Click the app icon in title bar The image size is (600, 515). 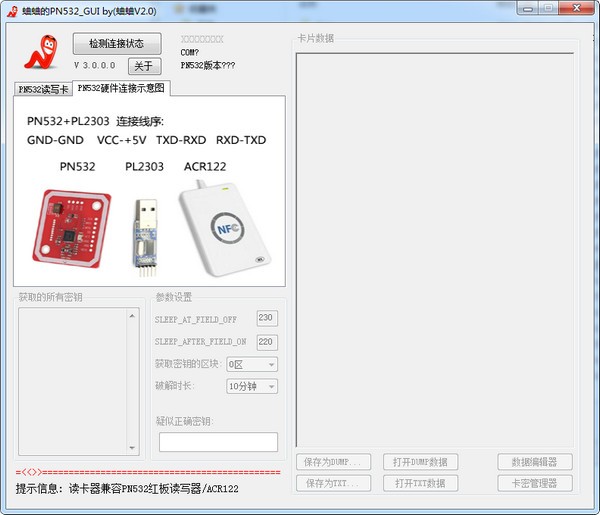(x=12, y=11)
